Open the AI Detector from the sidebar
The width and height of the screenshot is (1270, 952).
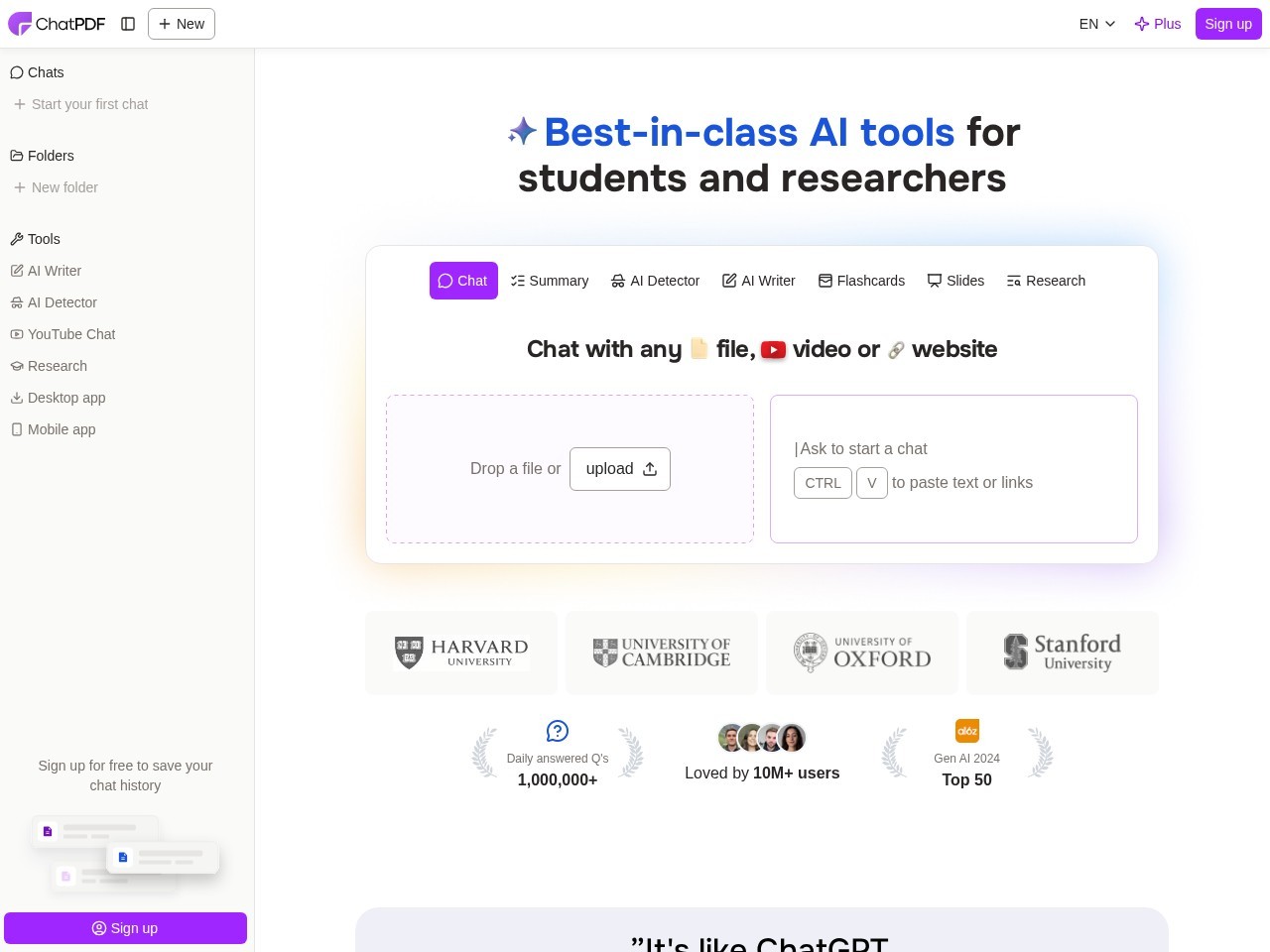click(x=62, y=302)
